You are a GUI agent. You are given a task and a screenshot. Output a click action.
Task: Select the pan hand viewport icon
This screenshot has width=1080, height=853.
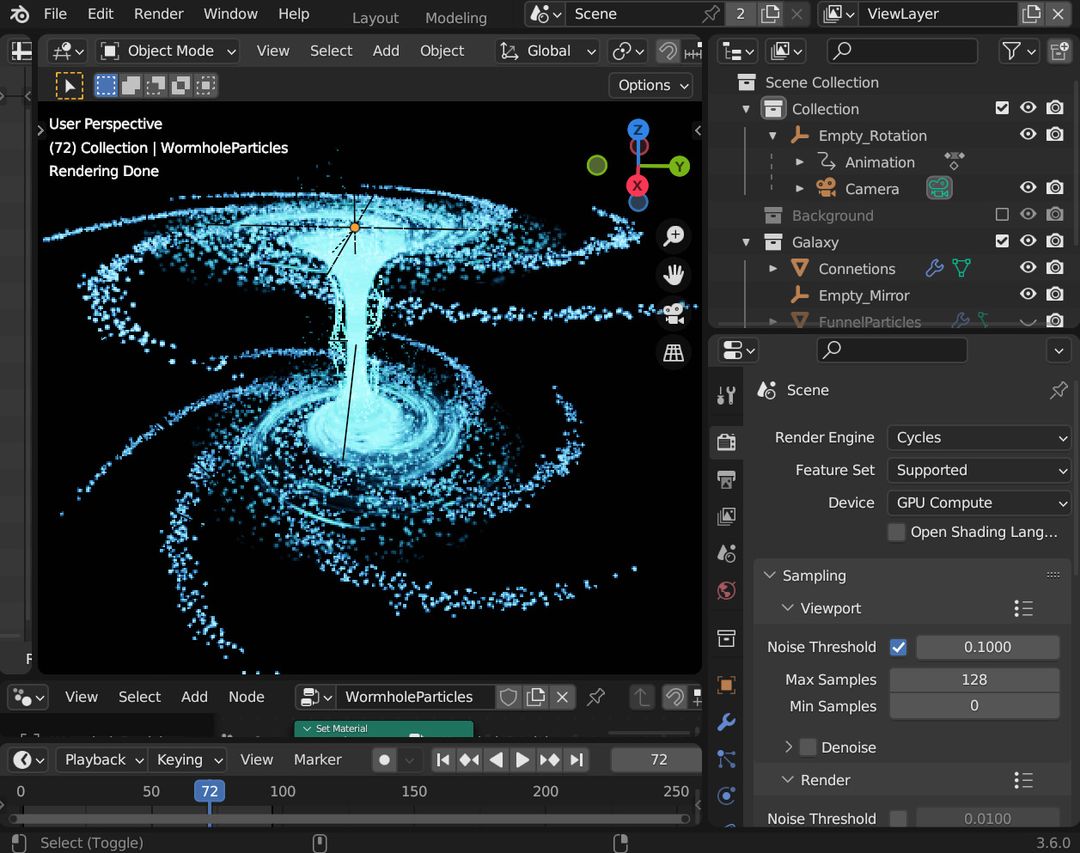coord(673,275)
